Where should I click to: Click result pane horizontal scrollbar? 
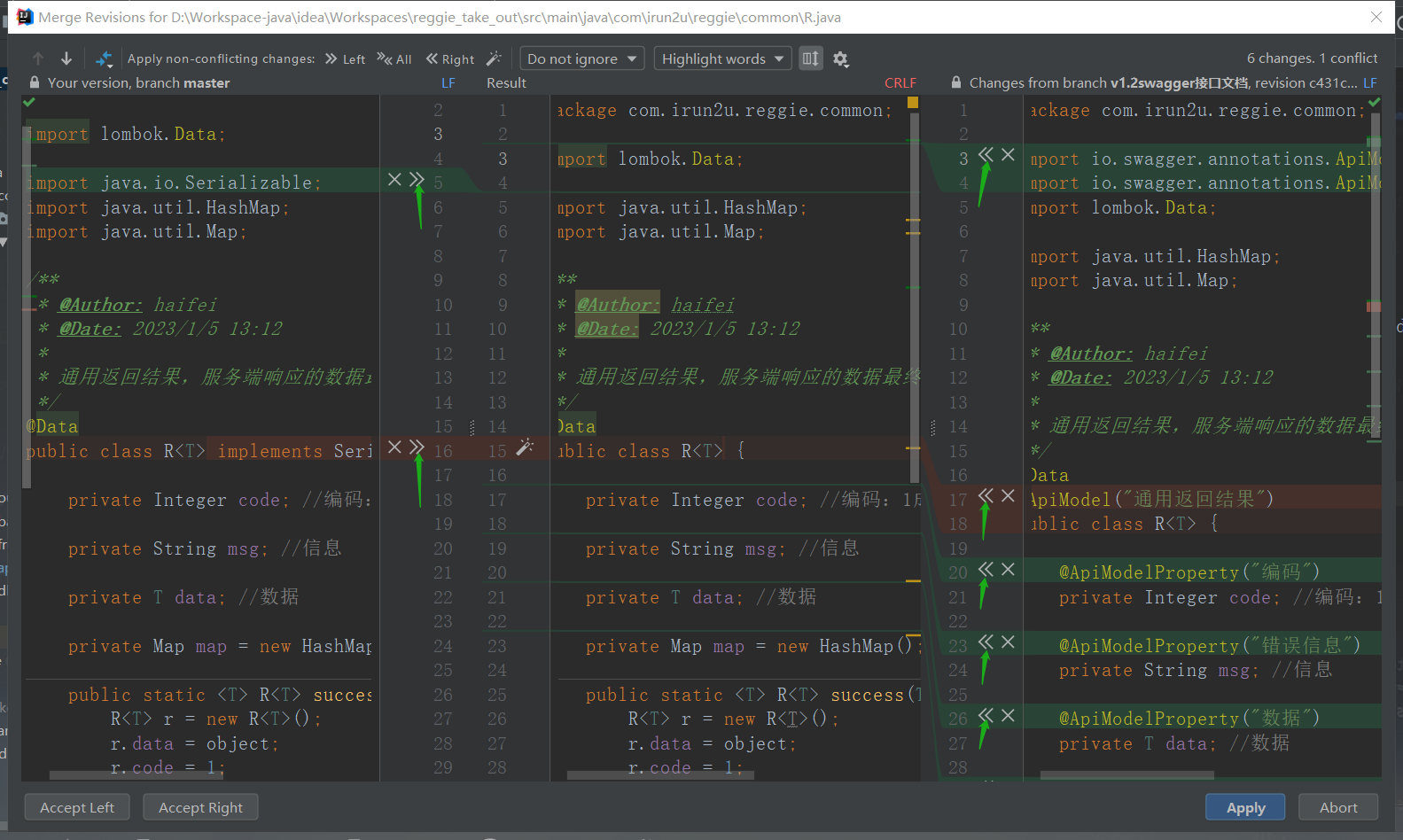pos(660,775)
